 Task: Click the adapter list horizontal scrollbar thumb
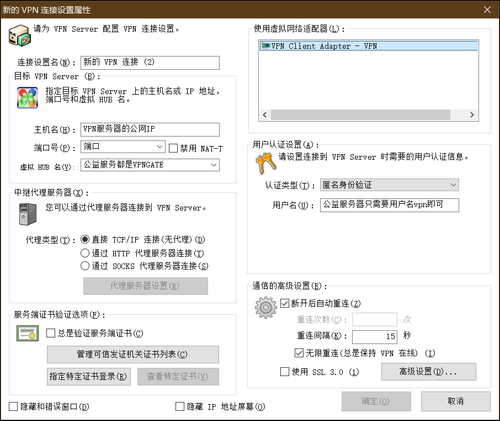[x=360, y=115]
